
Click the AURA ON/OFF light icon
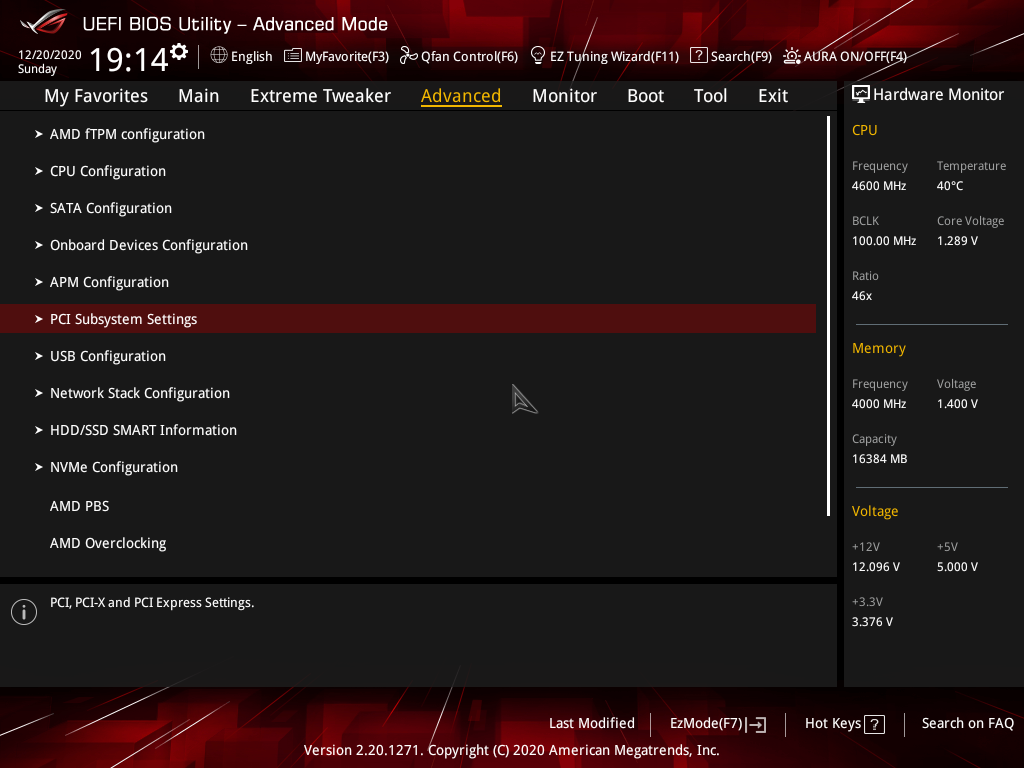792,56
